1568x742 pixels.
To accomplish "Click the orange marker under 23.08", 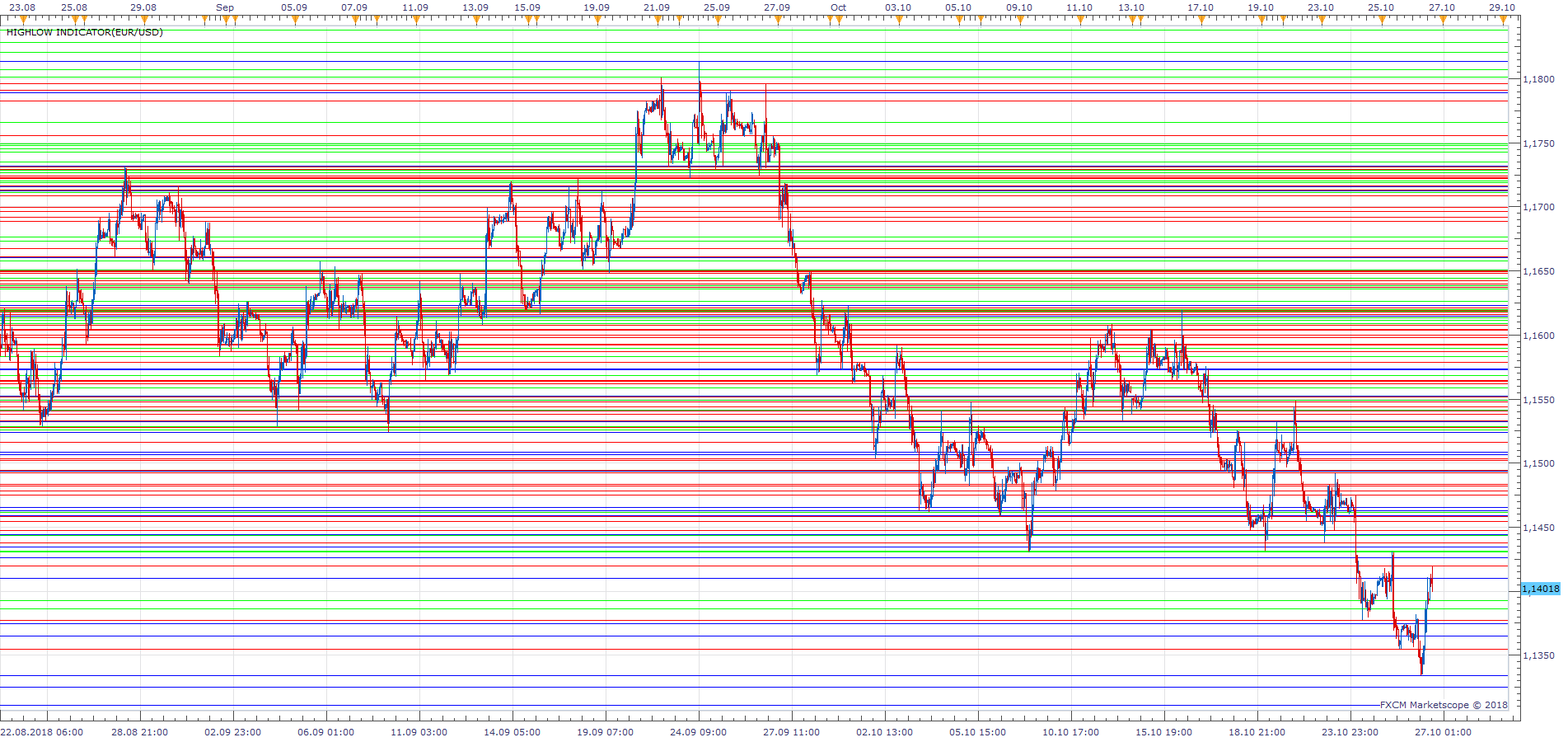I will pos(23,20).
